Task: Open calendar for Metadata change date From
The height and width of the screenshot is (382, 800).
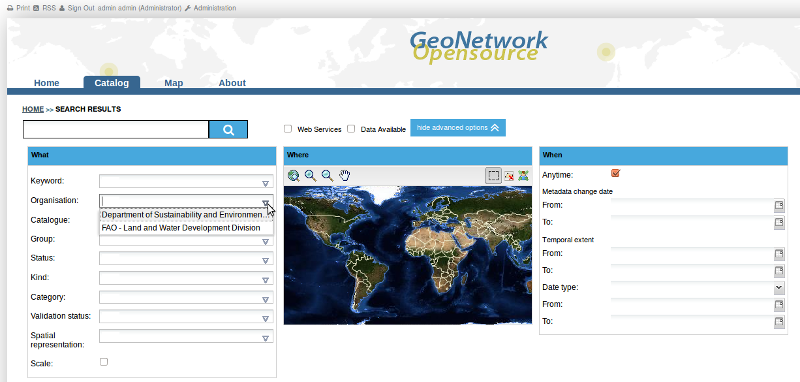Action: pyautogui.click(x=779, y=206)
